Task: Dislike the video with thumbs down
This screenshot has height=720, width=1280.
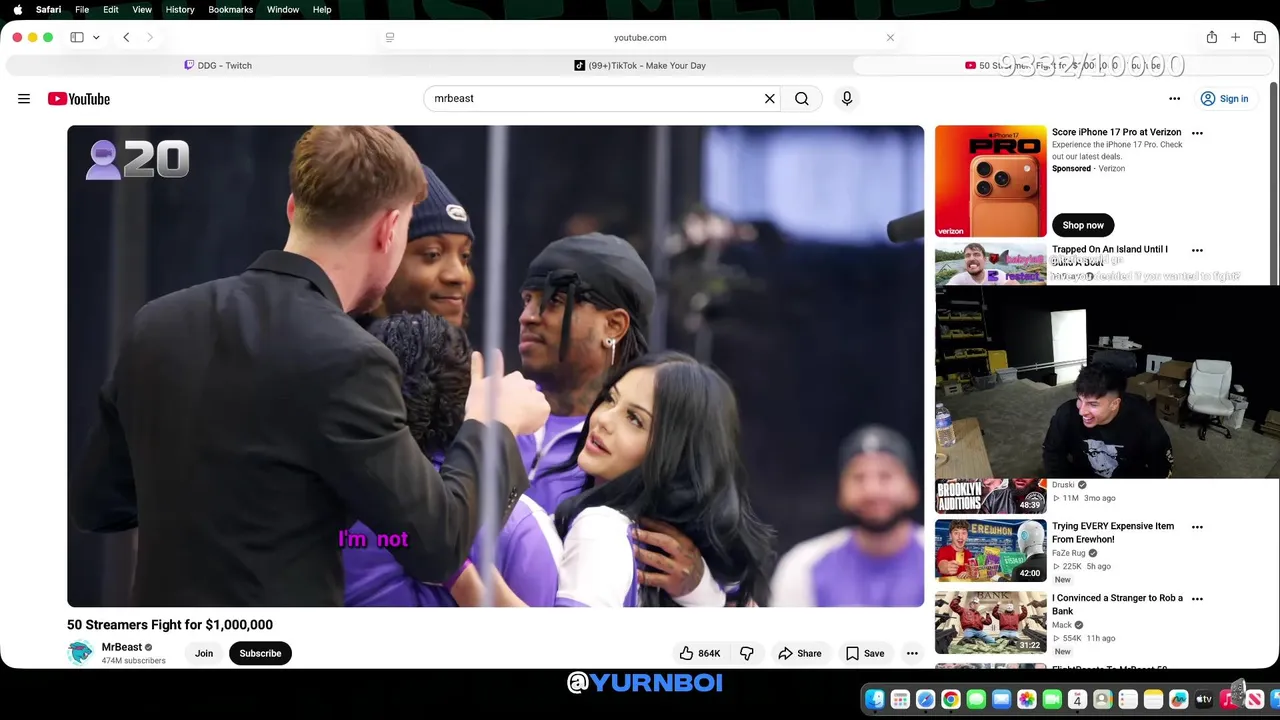Action: click(747, 653)
